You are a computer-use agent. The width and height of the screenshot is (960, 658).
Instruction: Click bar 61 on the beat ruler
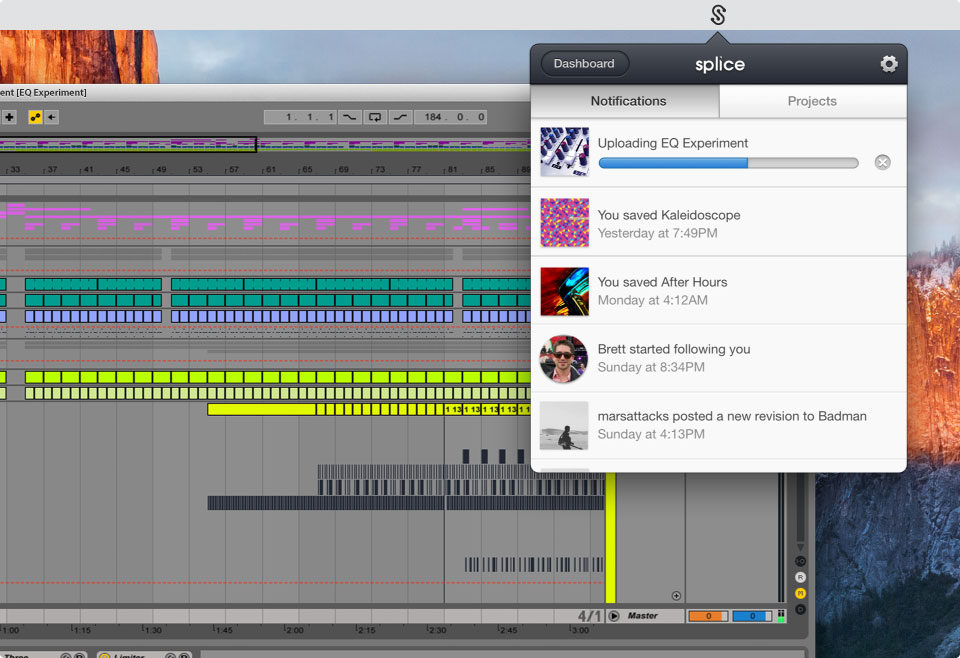click(x=271, y=170)
